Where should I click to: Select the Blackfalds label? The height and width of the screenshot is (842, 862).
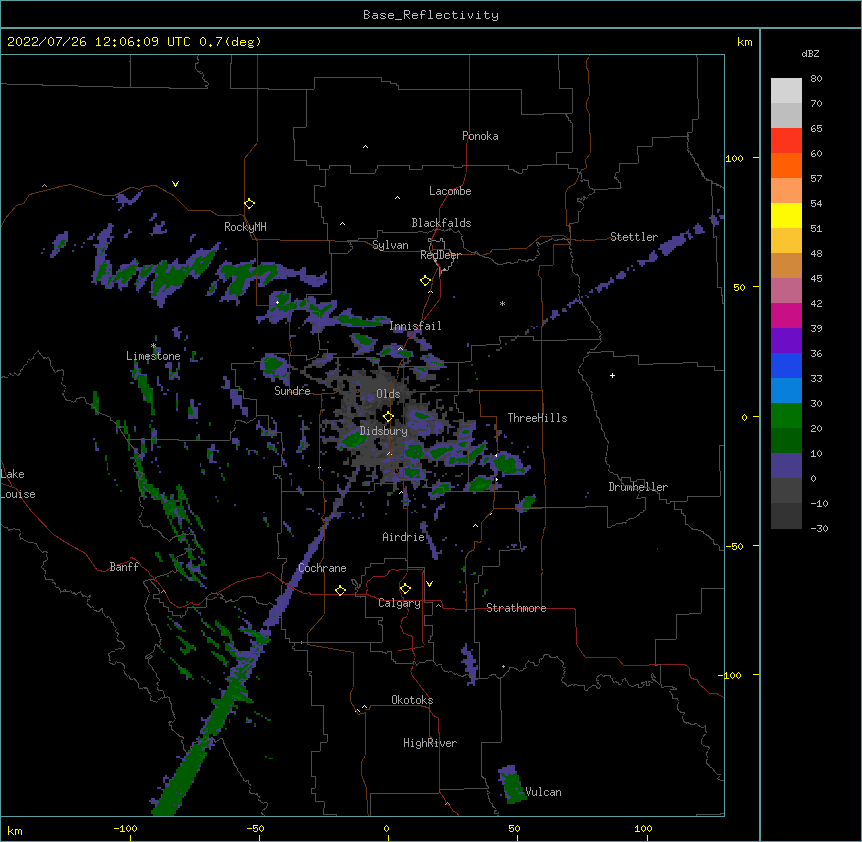(441, 223)
